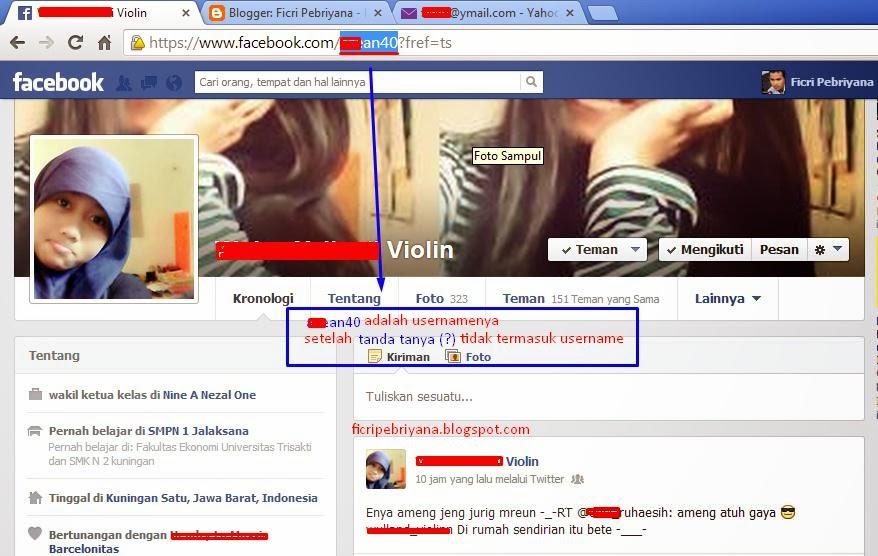Expand the Lainnya dropdown tab
Screen dimensions: 878x556
point(727,298)
